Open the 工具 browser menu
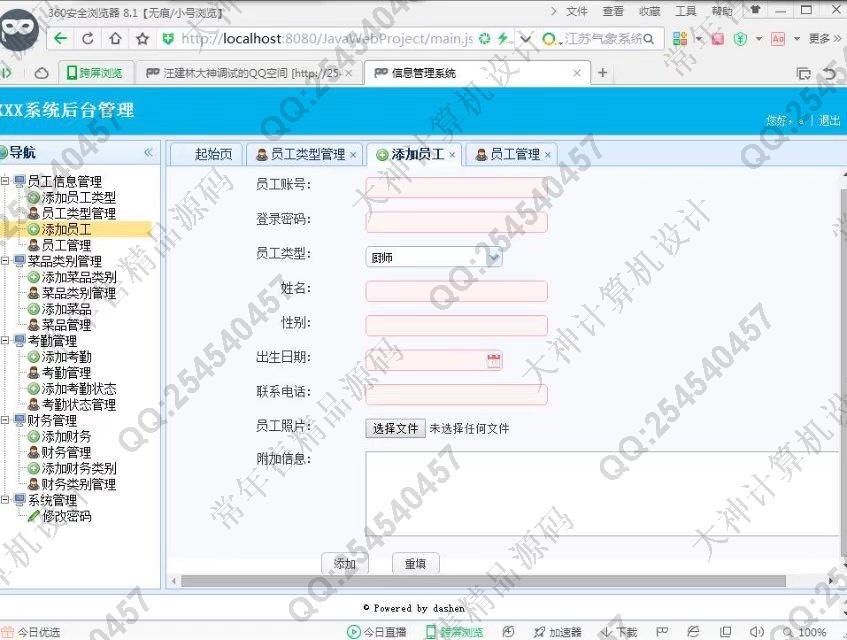Image resolution: width=847 pixels, height=640 pixels. (x=686, y=11)
